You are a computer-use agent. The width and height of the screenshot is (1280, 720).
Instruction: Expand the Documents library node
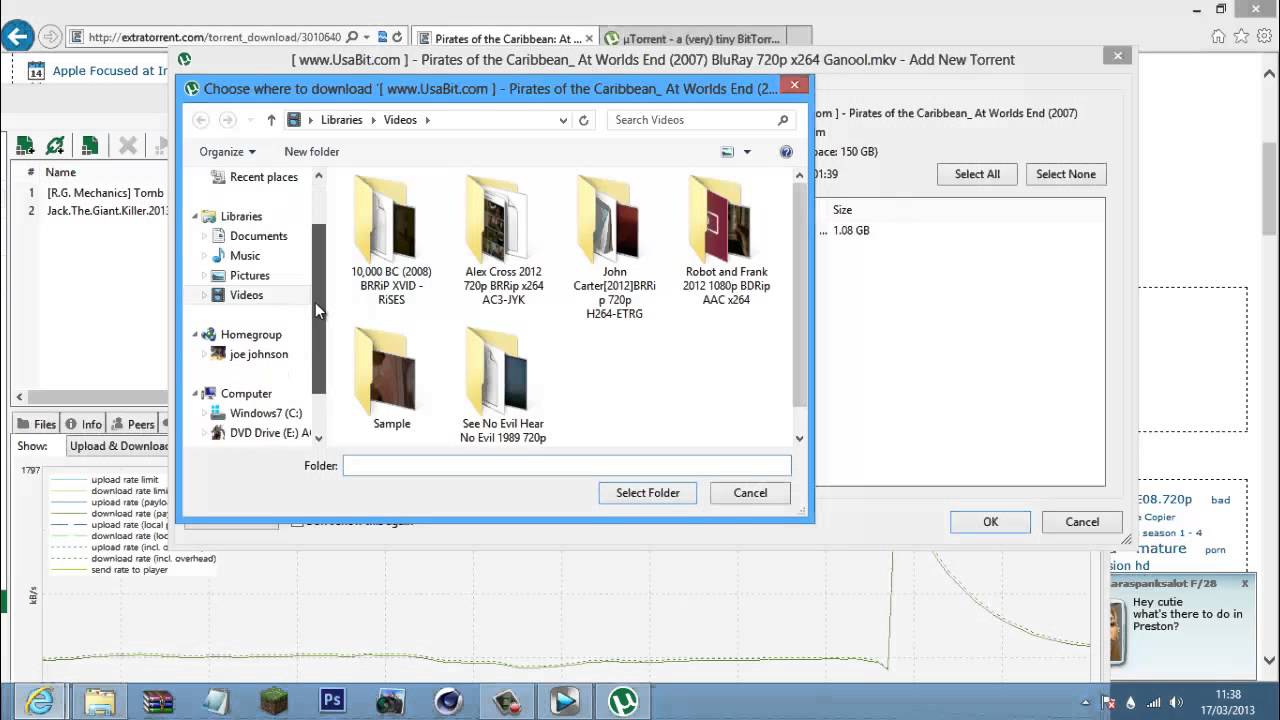point(205,236)
